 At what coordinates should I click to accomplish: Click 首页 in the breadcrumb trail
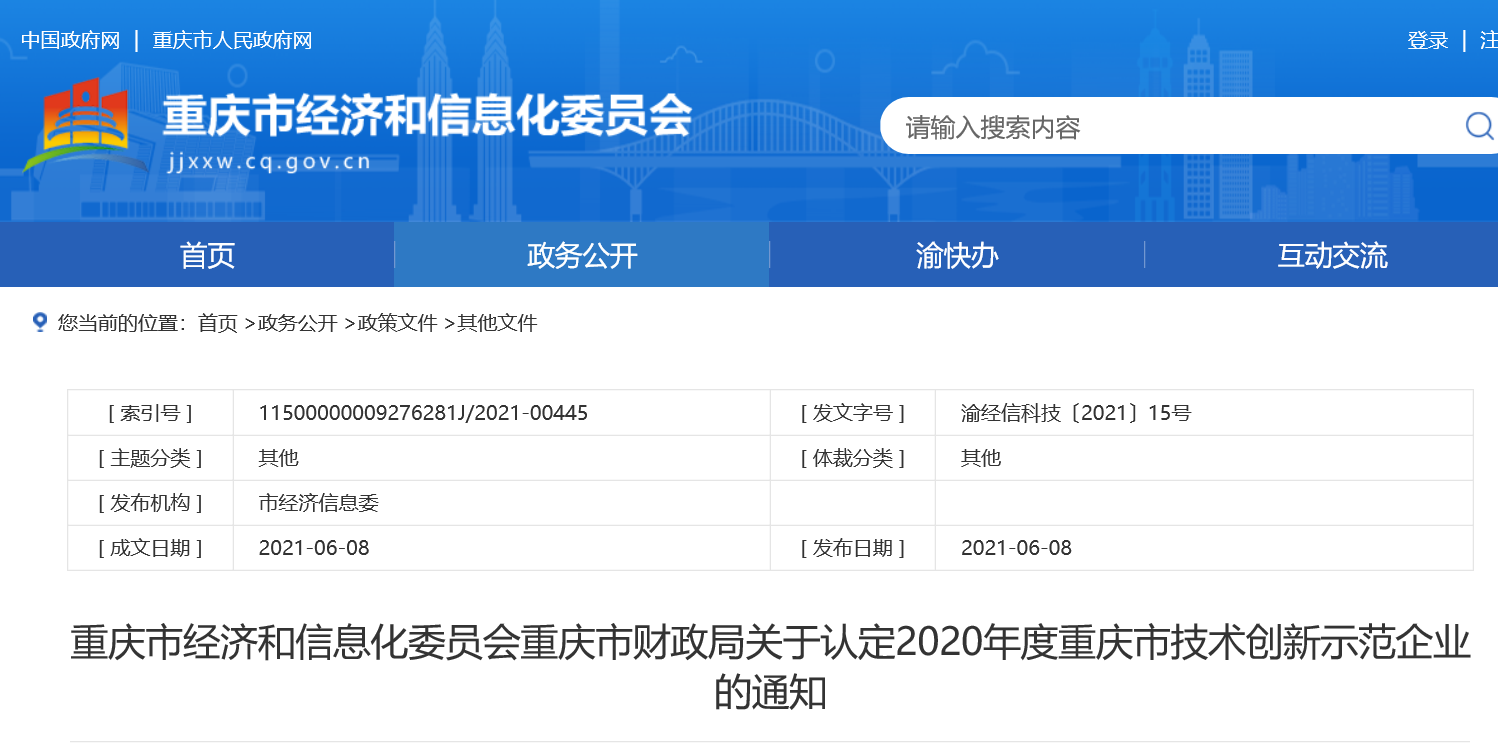tap(218, 323)
